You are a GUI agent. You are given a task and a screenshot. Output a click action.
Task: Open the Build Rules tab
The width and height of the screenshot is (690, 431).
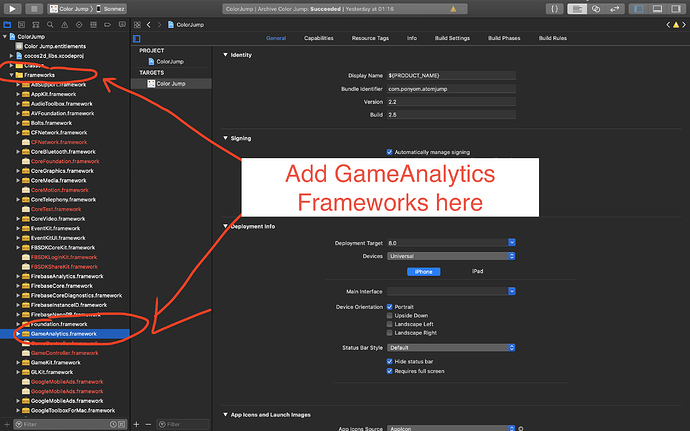553,38
